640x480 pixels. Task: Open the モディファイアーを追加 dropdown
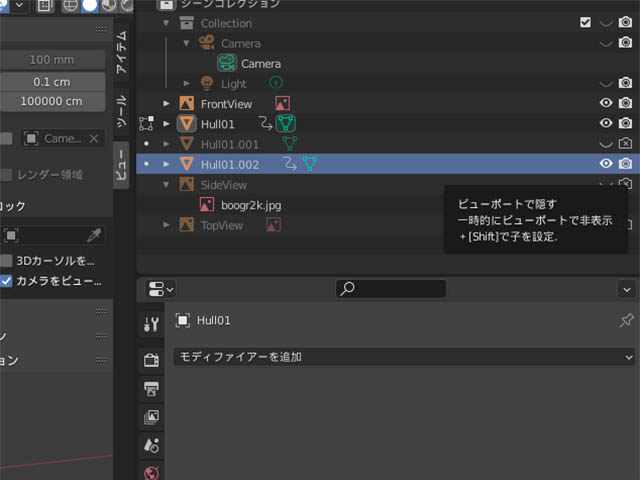tap(404, 357)
